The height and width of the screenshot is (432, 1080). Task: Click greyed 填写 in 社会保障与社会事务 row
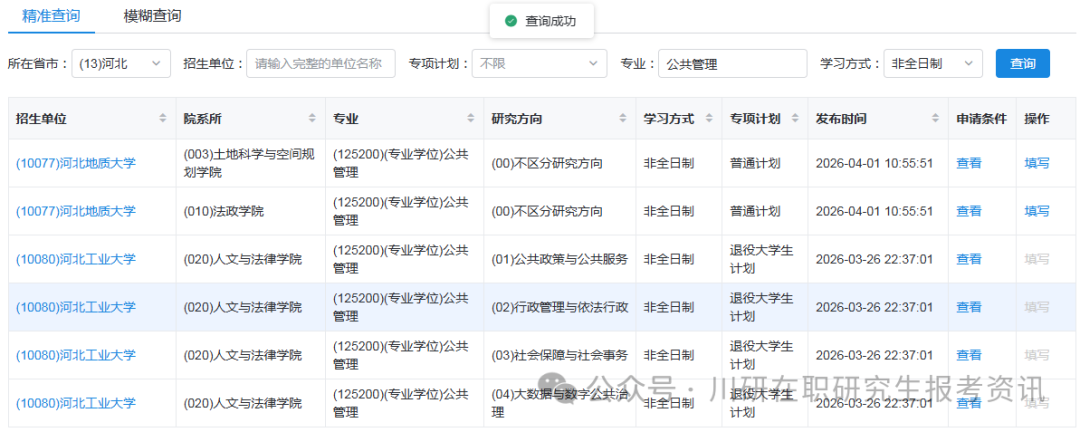[x=1037, y=355]
